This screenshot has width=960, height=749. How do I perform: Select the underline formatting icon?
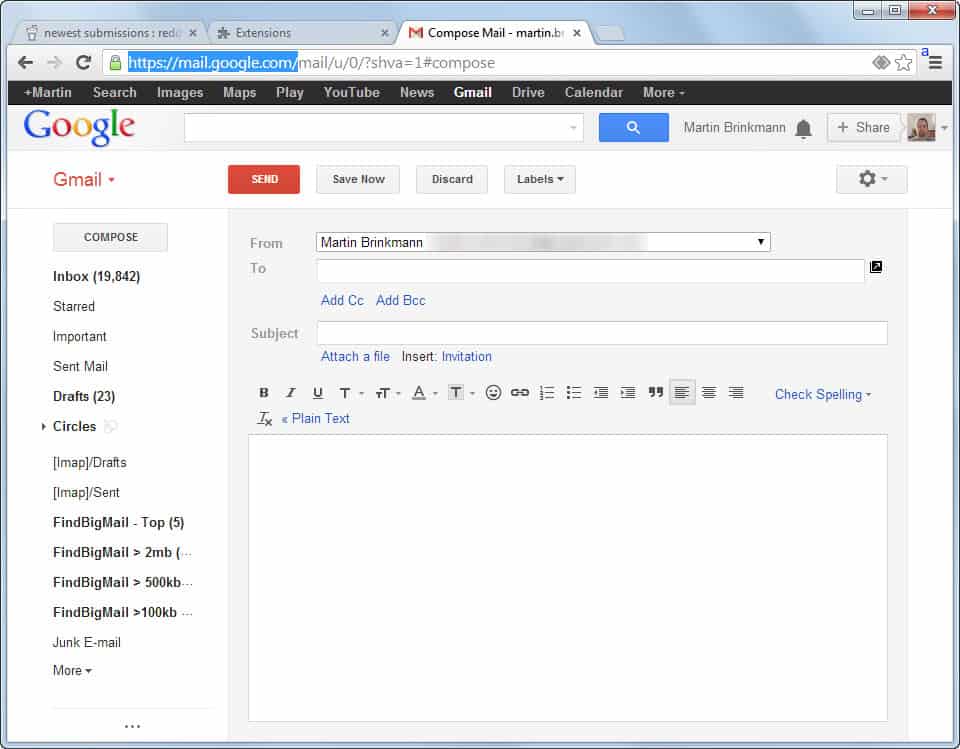point(317,392)
